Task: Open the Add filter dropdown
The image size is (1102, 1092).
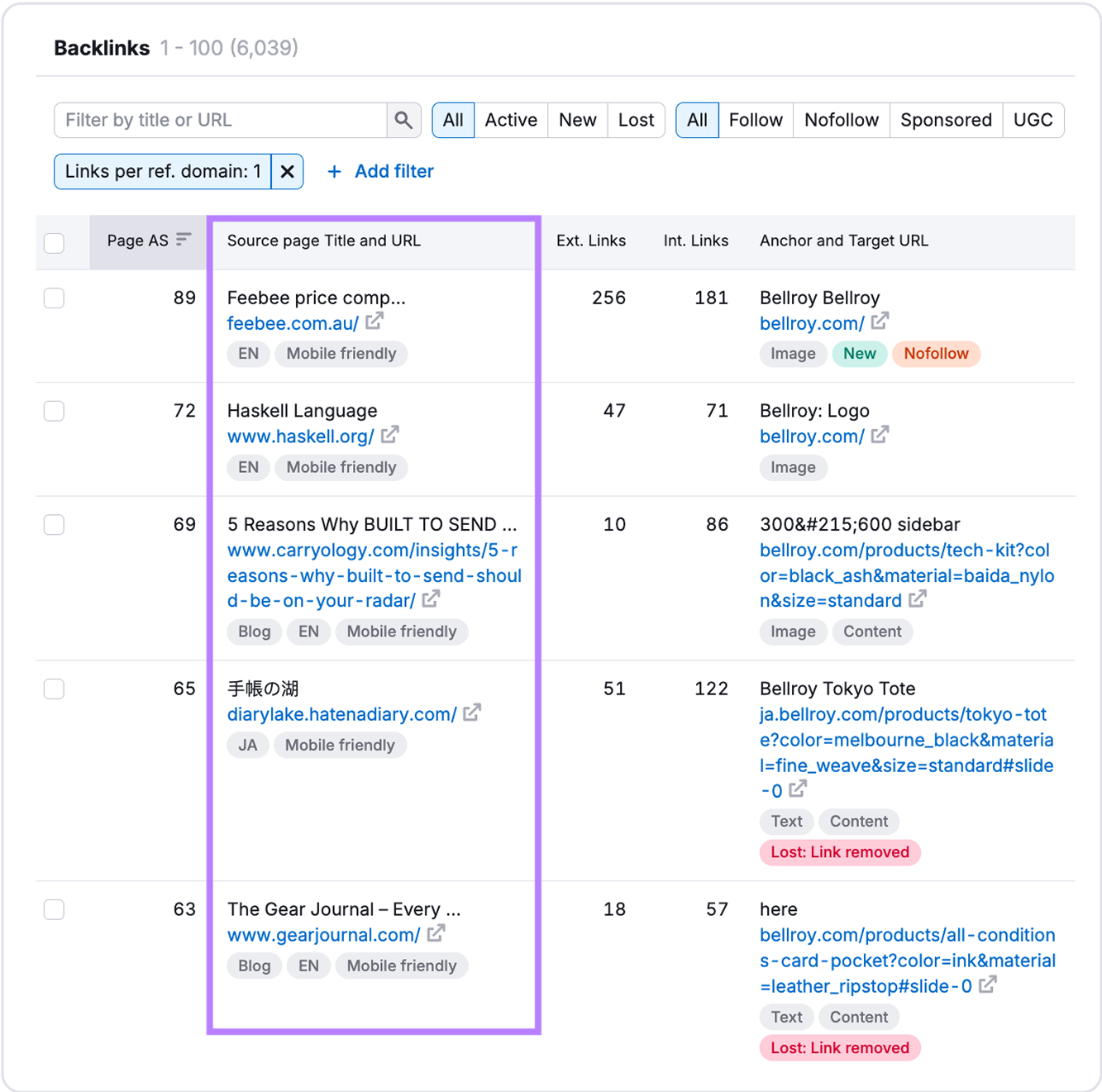Action: (x=379, y=171)
